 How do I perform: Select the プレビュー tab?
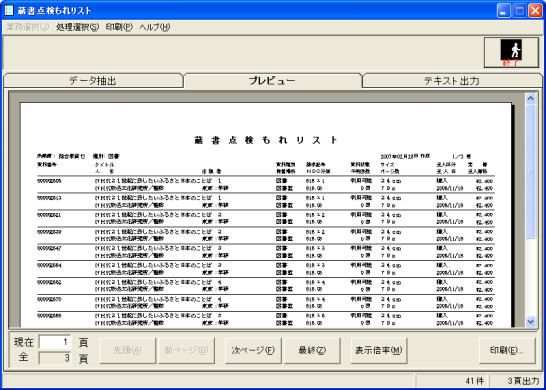pos(272,81)
